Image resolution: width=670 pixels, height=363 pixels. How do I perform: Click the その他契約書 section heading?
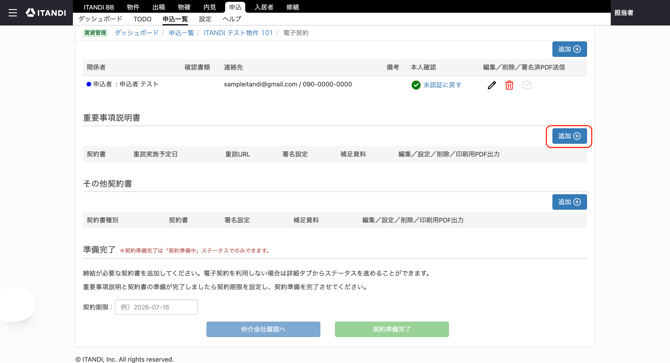pyautogui.click(x=108, y=184)
